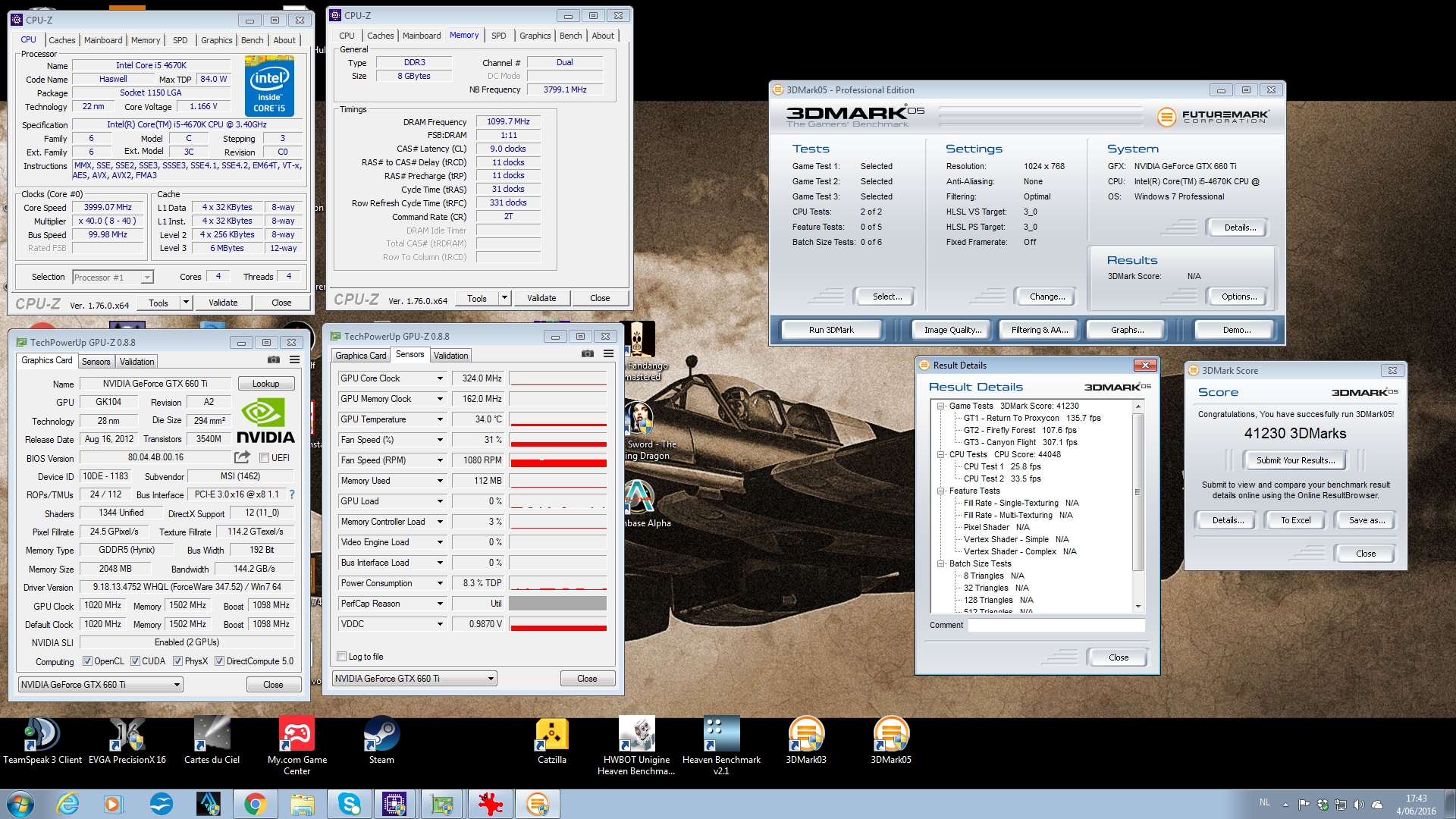The image size is (1456, 819).
Task: Click the Power Consumption value field
Action: point(478,583)
